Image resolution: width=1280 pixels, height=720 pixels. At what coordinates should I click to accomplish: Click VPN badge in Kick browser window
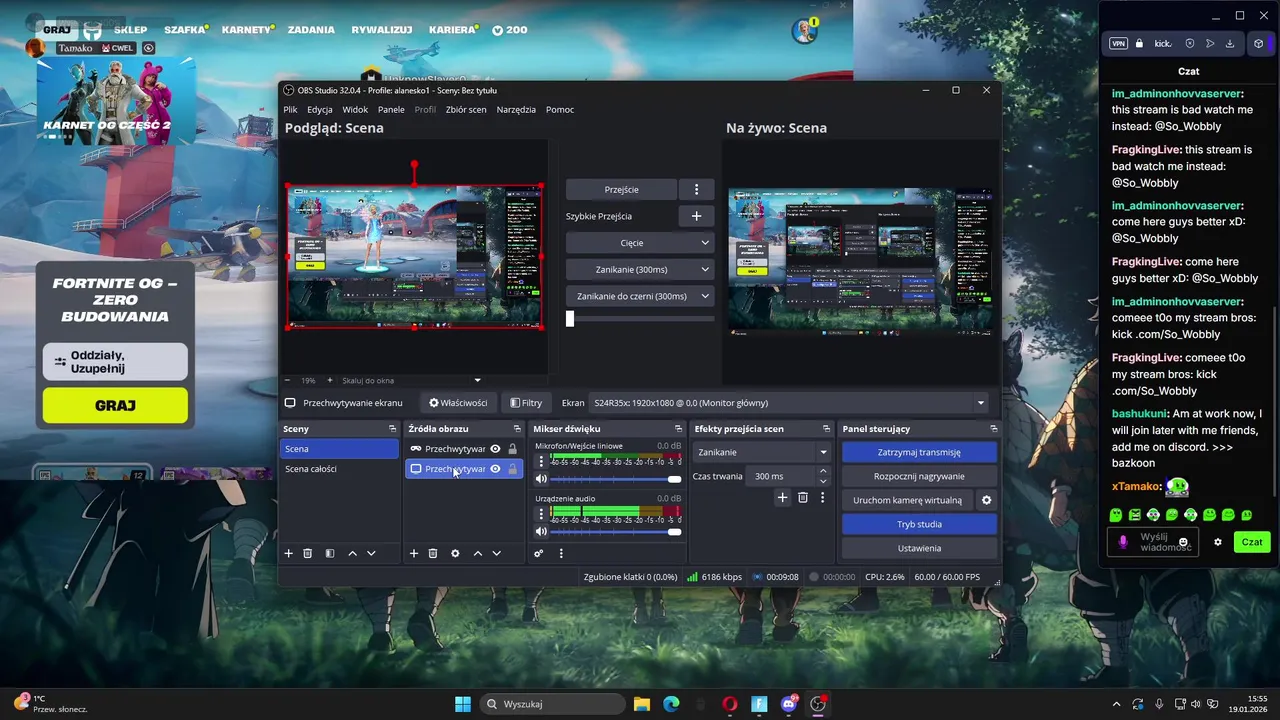tap(1118, 44)
